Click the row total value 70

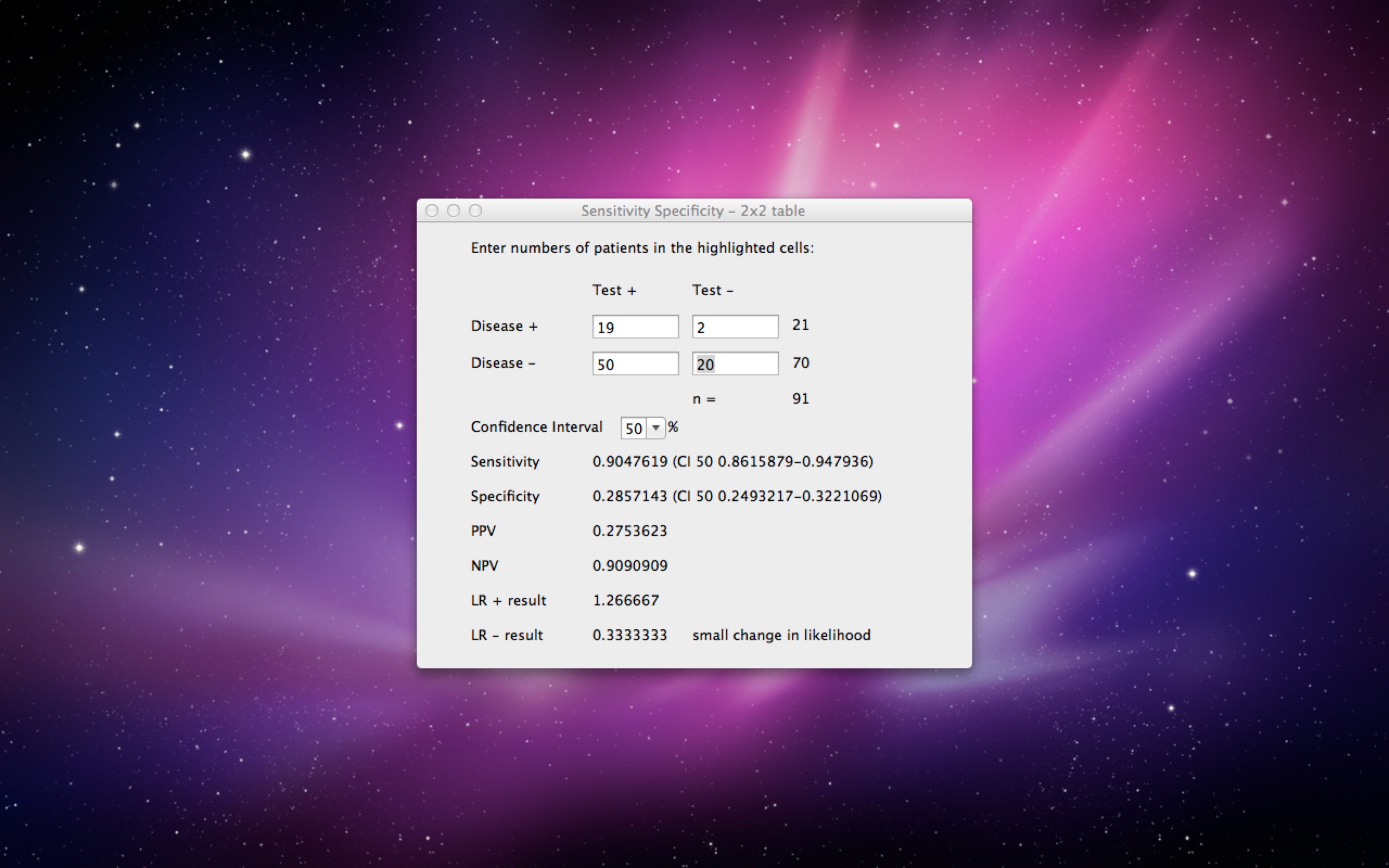(802, 362)
